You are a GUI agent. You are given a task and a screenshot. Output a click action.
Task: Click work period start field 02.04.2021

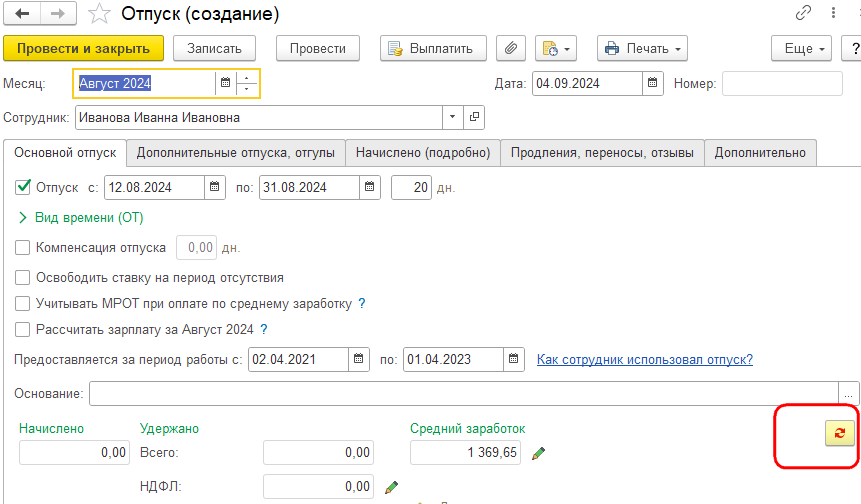[299, 359]
